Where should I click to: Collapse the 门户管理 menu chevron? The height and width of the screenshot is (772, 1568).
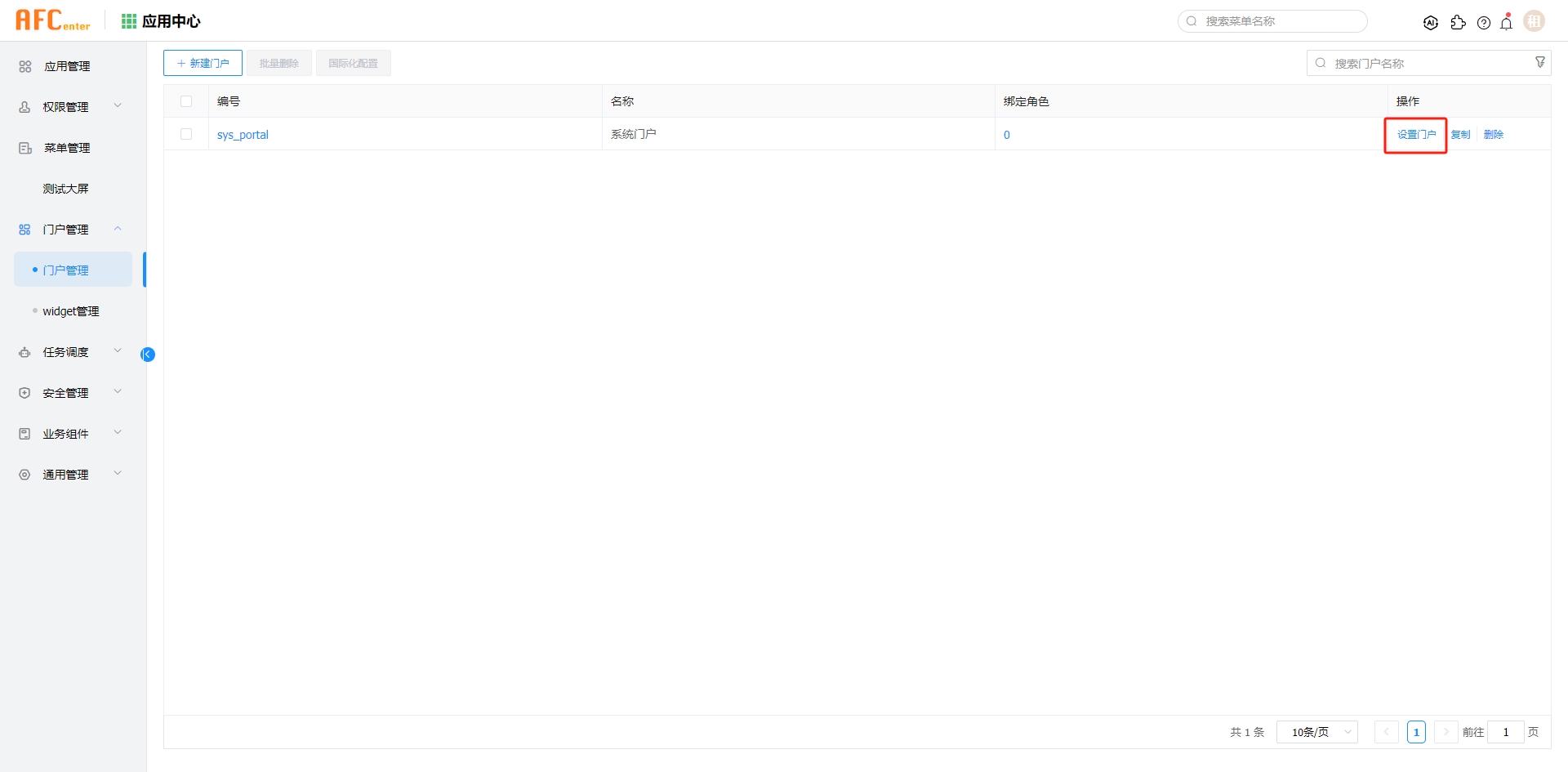pyautogui.click(x=118, y=229)
